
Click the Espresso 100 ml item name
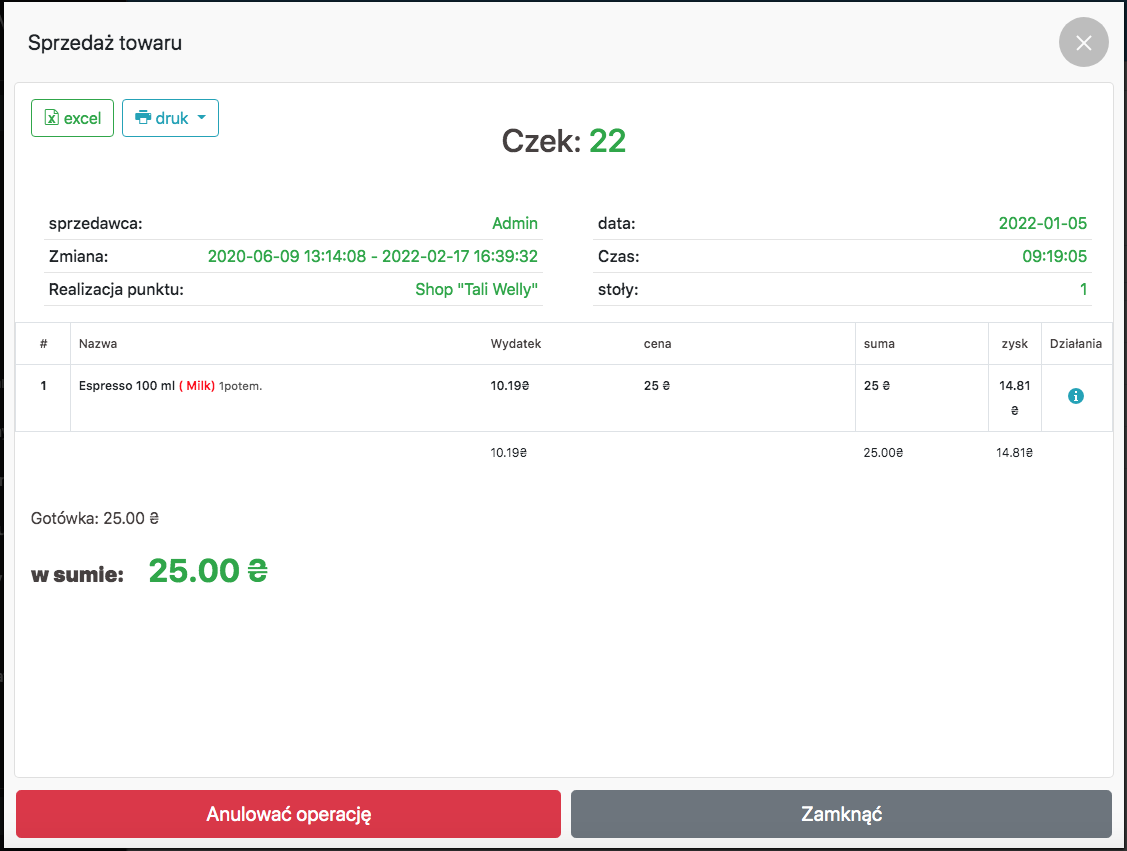point(126,385)
